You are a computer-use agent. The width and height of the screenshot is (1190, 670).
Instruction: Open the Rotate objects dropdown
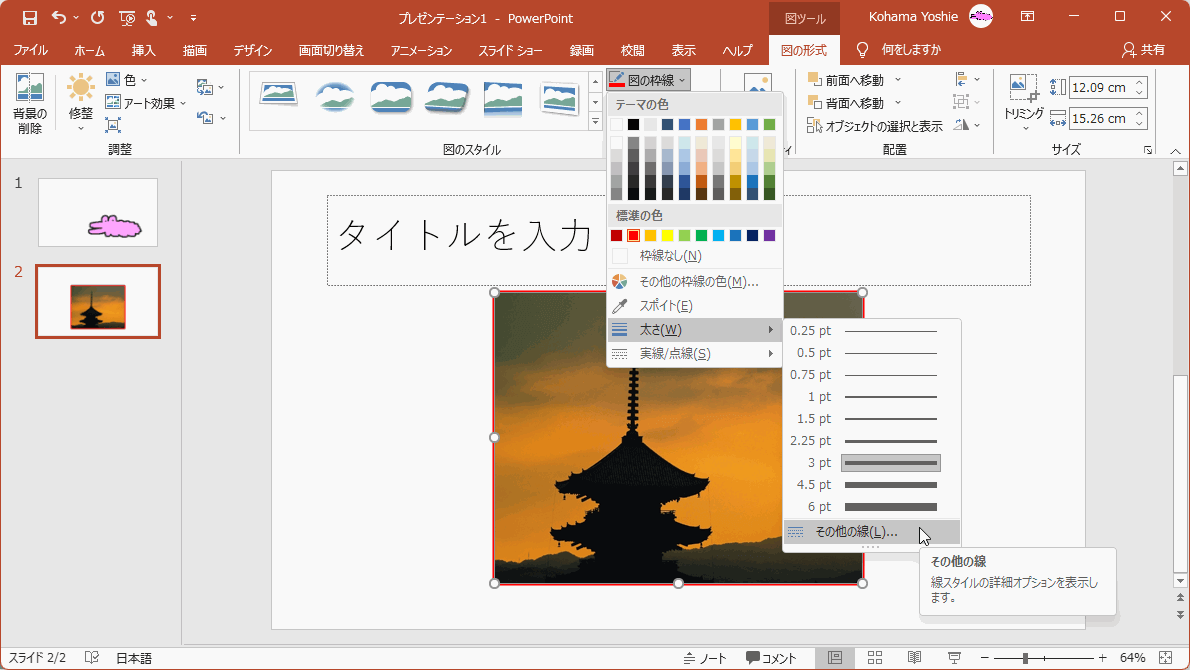[x=967, y=125]
